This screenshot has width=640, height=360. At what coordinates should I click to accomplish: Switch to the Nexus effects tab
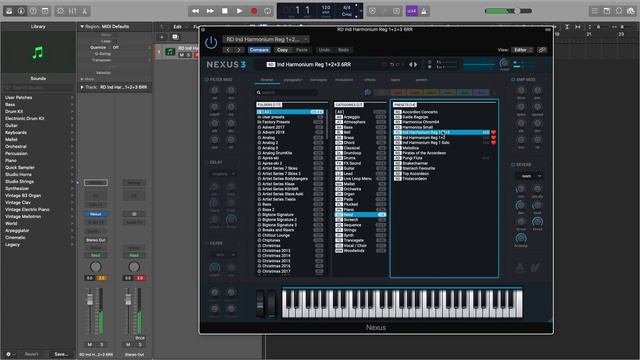(x=370, y=80)
